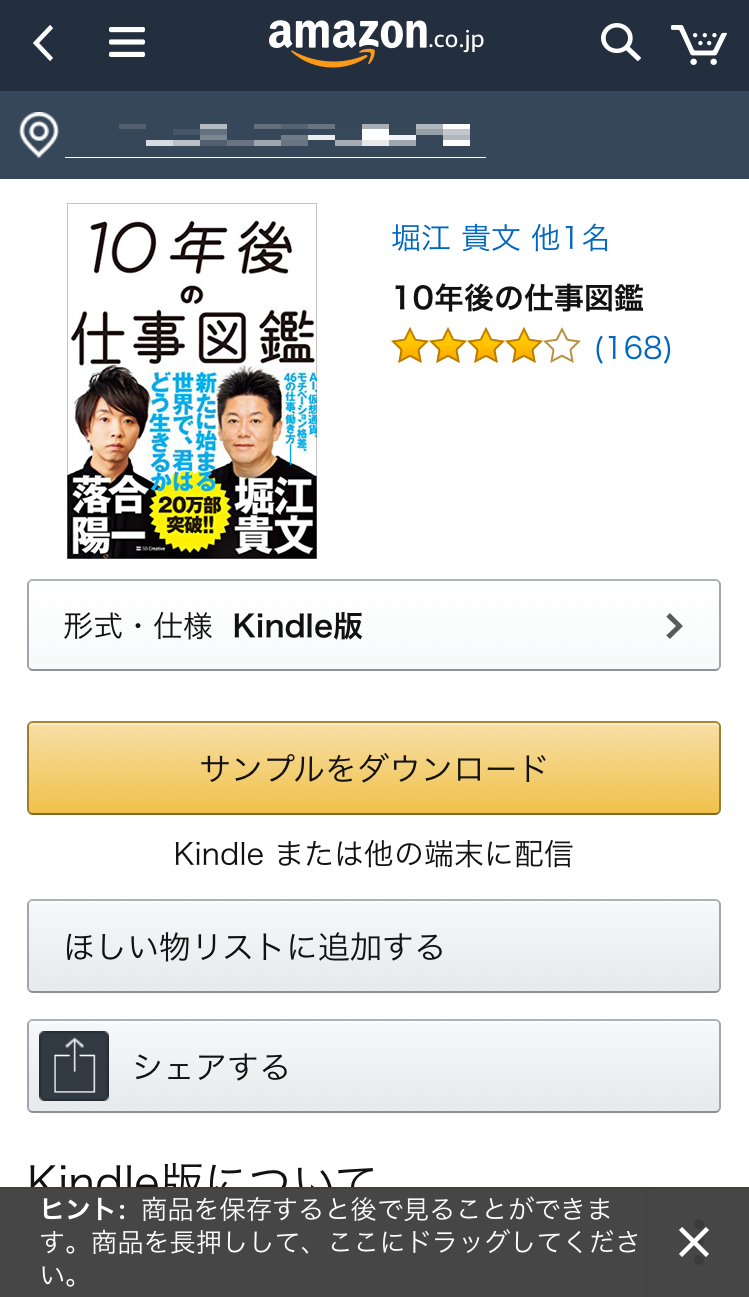Expand the 形式・仕様 Kindle版 format selector
The width and height of the screenshot is (749, 1297).
[374, 625]
